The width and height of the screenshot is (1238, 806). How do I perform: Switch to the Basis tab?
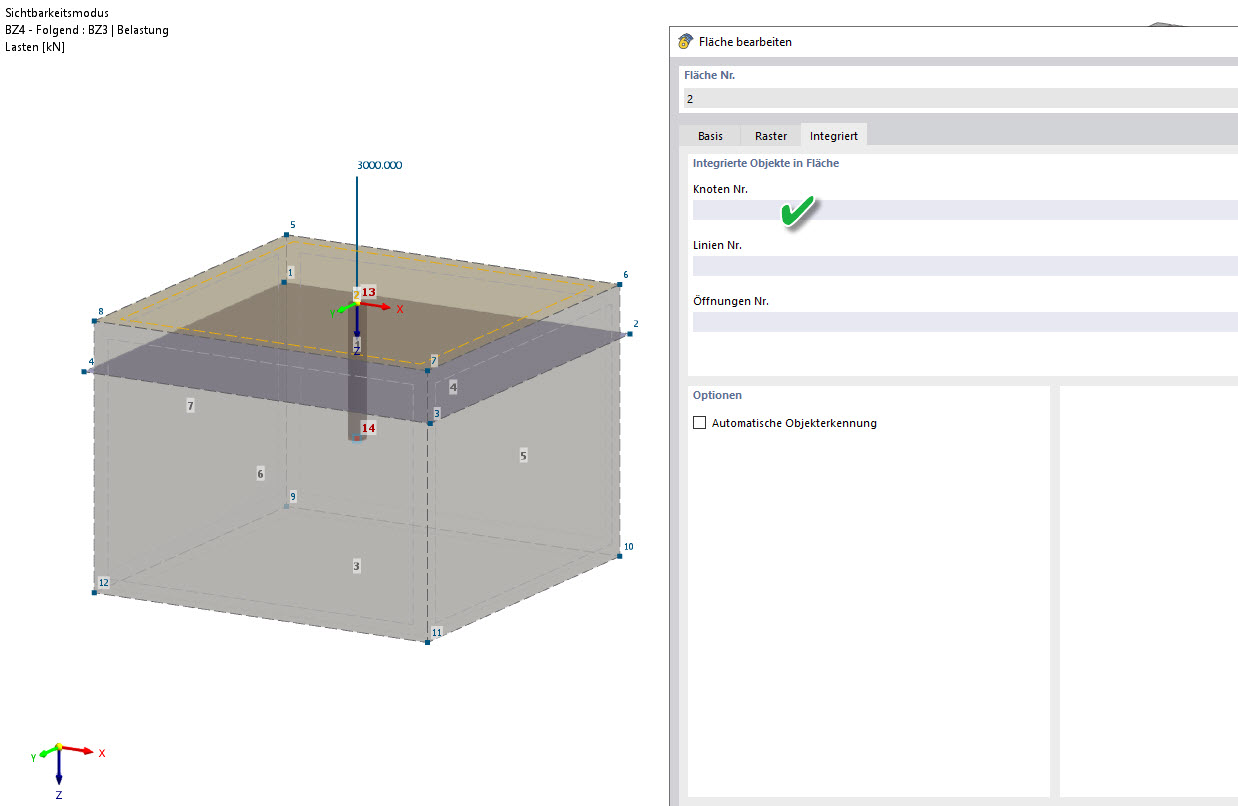point(712,135)
